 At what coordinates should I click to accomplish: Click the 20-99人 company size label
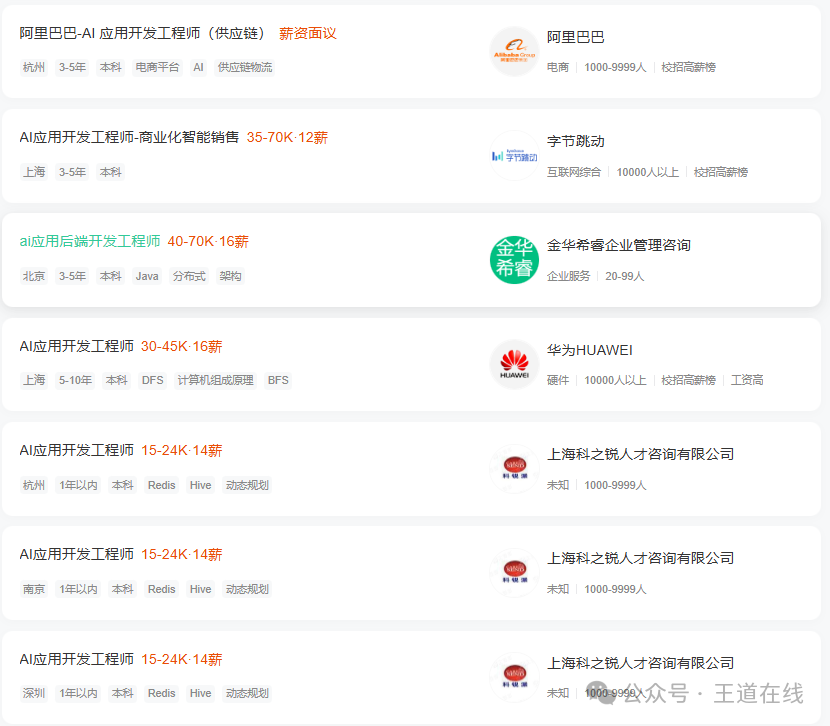pos(625,276)
